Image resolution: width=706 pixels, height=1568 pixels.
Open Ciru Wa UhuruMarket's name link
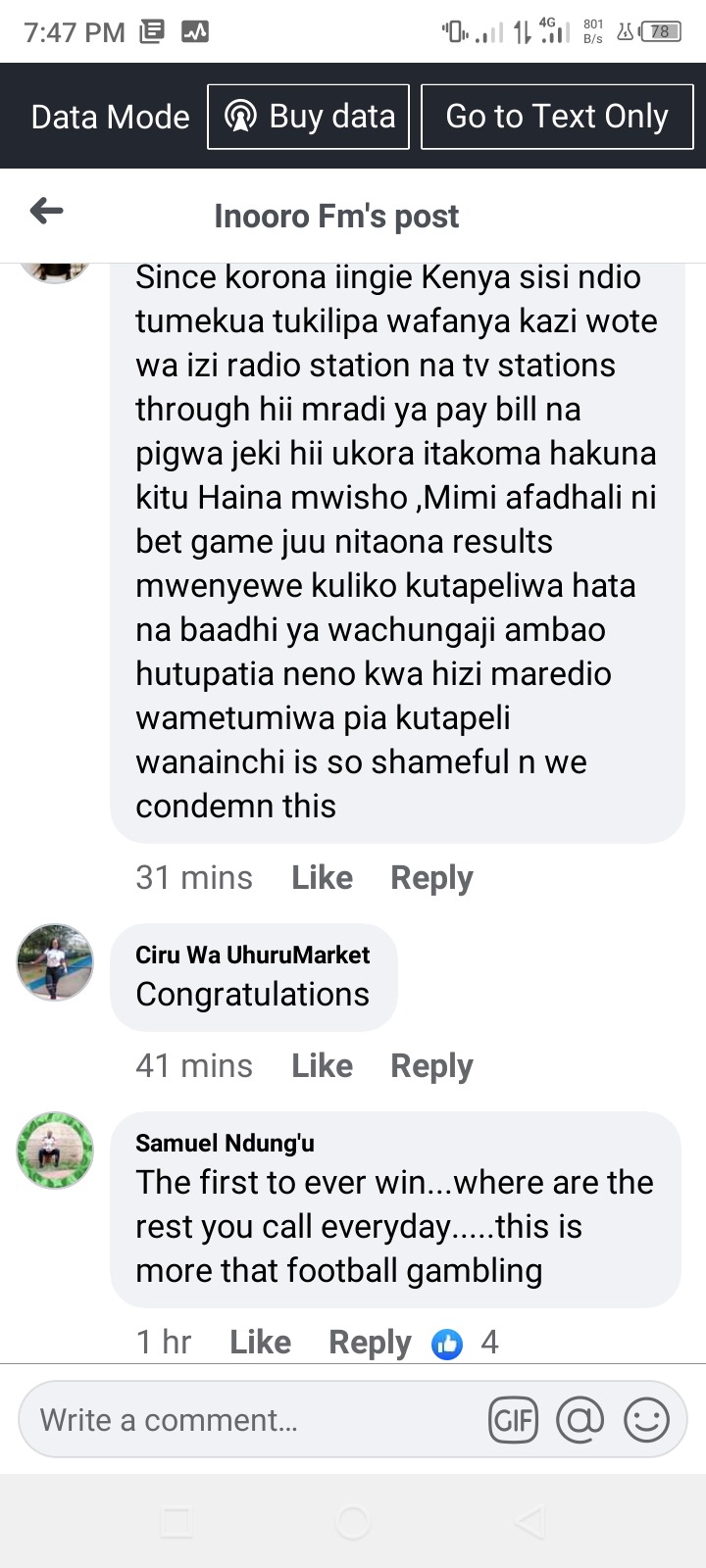click(x=252, y=955)
